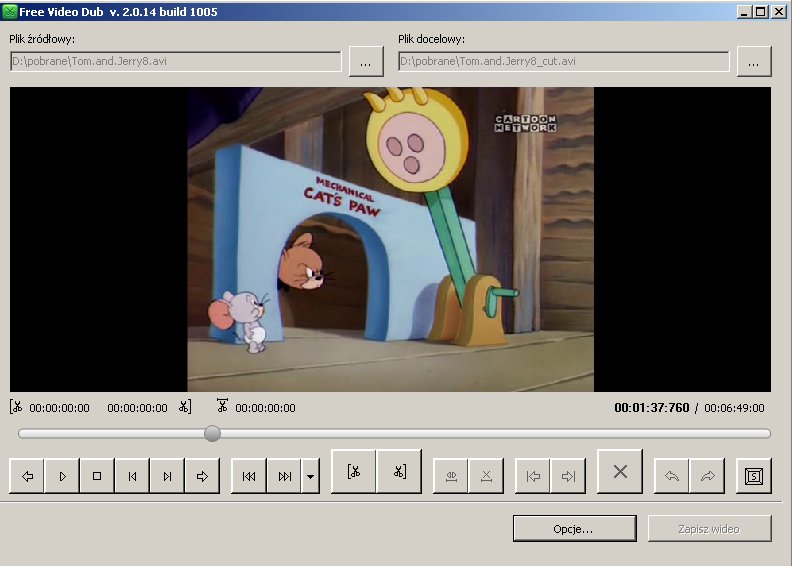This screenshot has width=792, height=566.
Task: Click the selection end scissors icon near timecode
Action: pos(185,407)
